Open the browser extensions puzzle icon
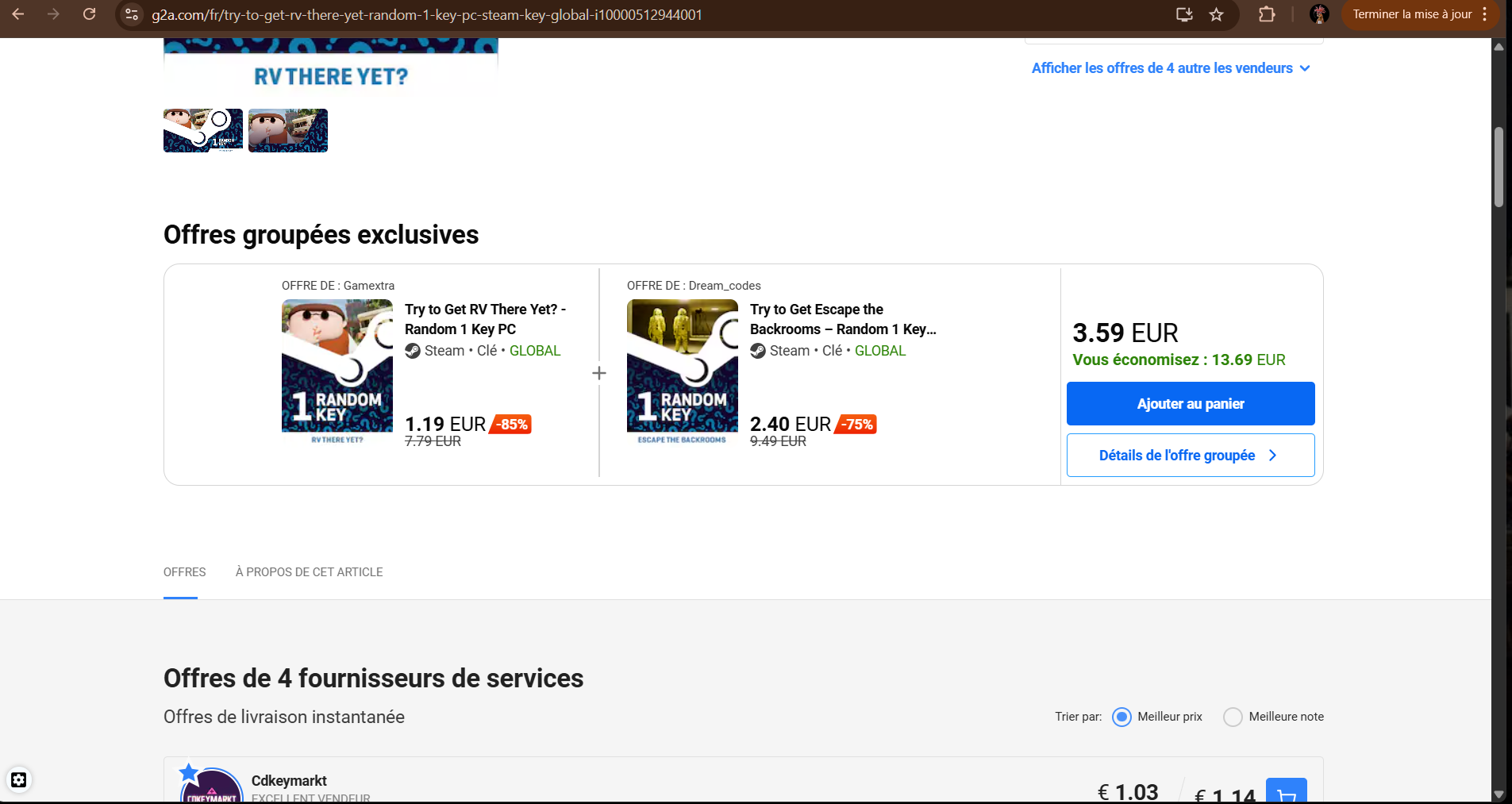Image resolution: width=1512 pixels, height=804 pixels. [1267, 14]
